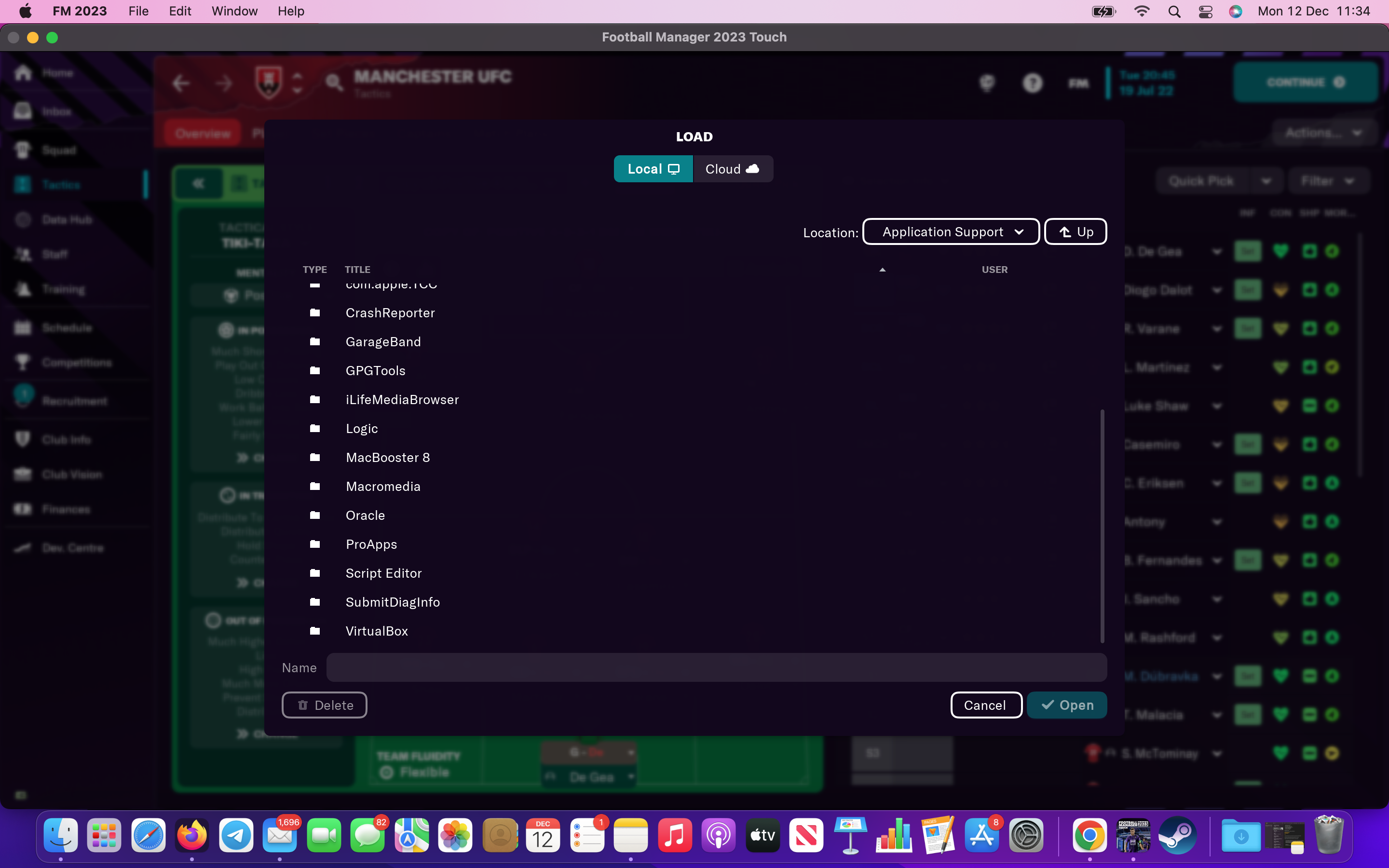The width and height of the screenshot is (1389, 868).
Task: Click the Open button
Action: 1067,705
